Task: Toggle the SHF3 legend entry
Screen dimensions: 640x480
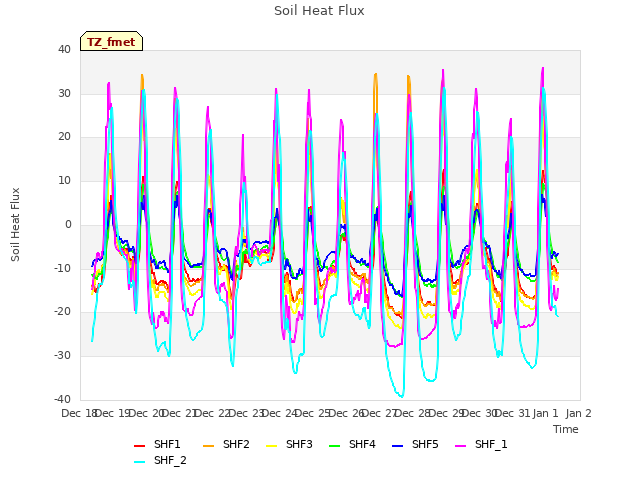Action: pyautogui.click(x=289, y=444)
